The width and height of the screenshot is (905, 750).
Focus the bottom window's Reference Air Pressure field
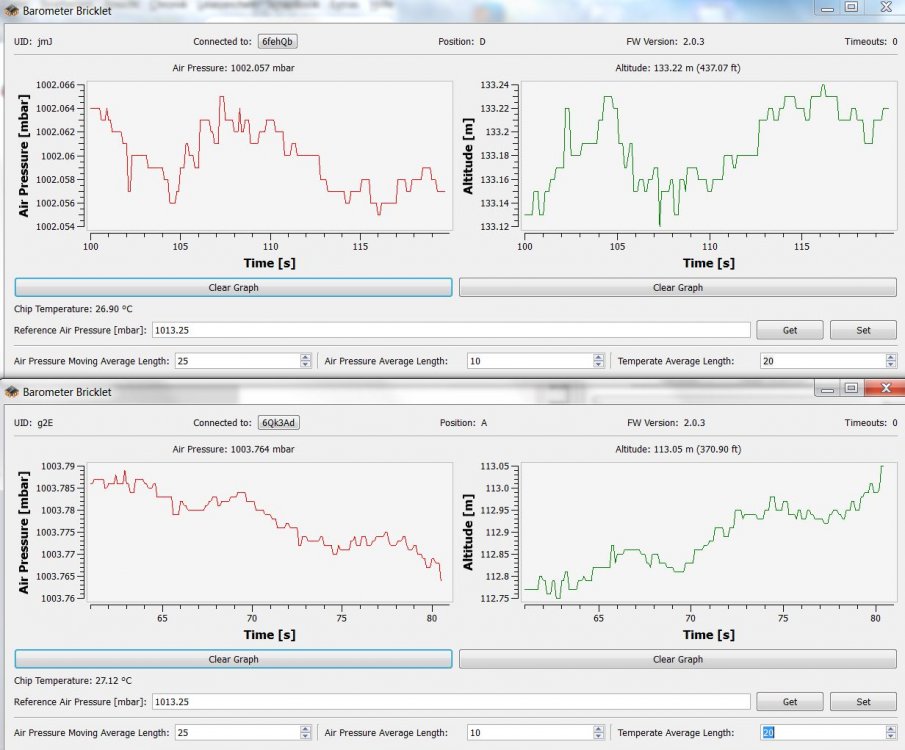[450, 702]
